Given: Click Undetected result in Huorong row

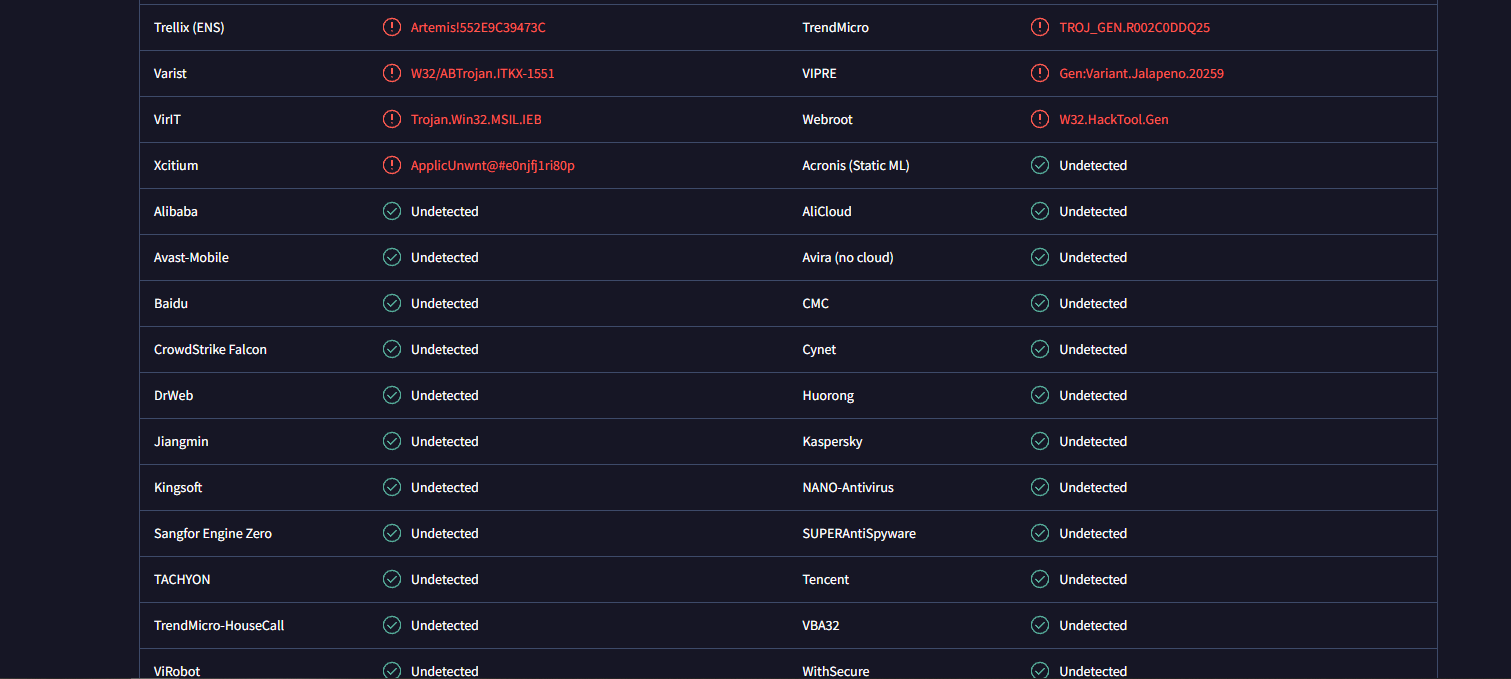Looking at the screenshot, I should tap(1093, 396).
